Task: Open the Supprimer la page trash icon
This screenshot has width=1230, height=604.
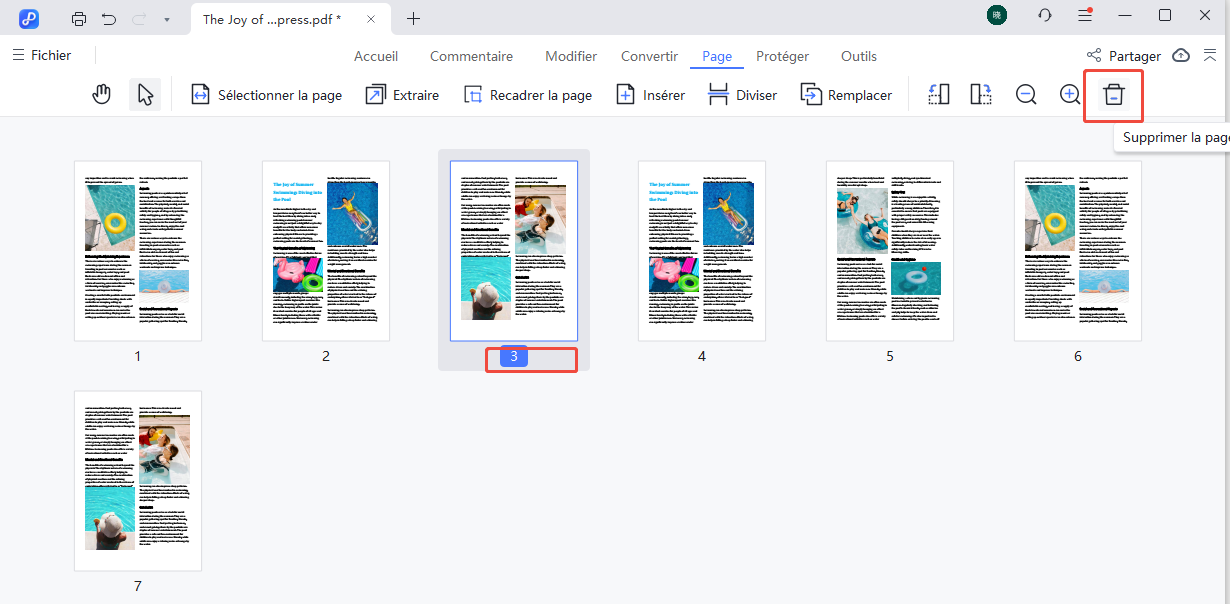Action: tap(1113, 94)
